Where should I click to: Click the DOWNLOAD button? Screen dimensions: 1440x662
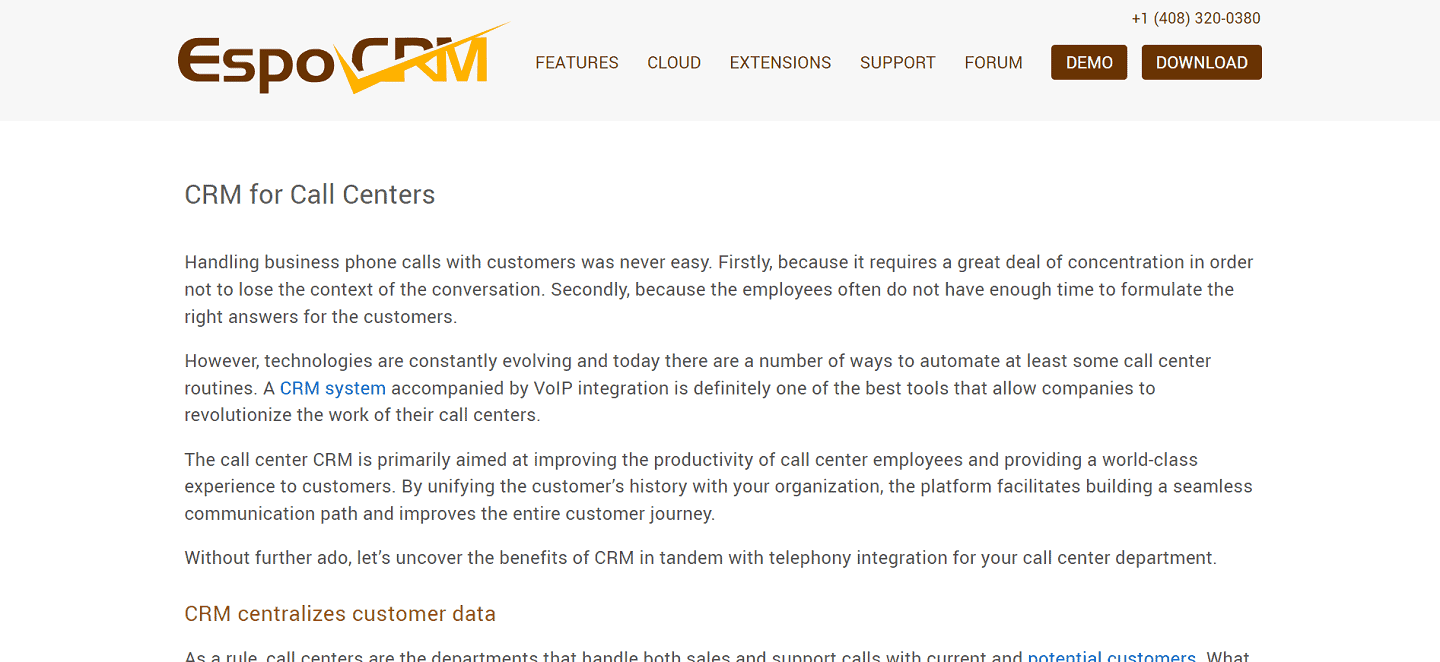(x=1201, y=61)
